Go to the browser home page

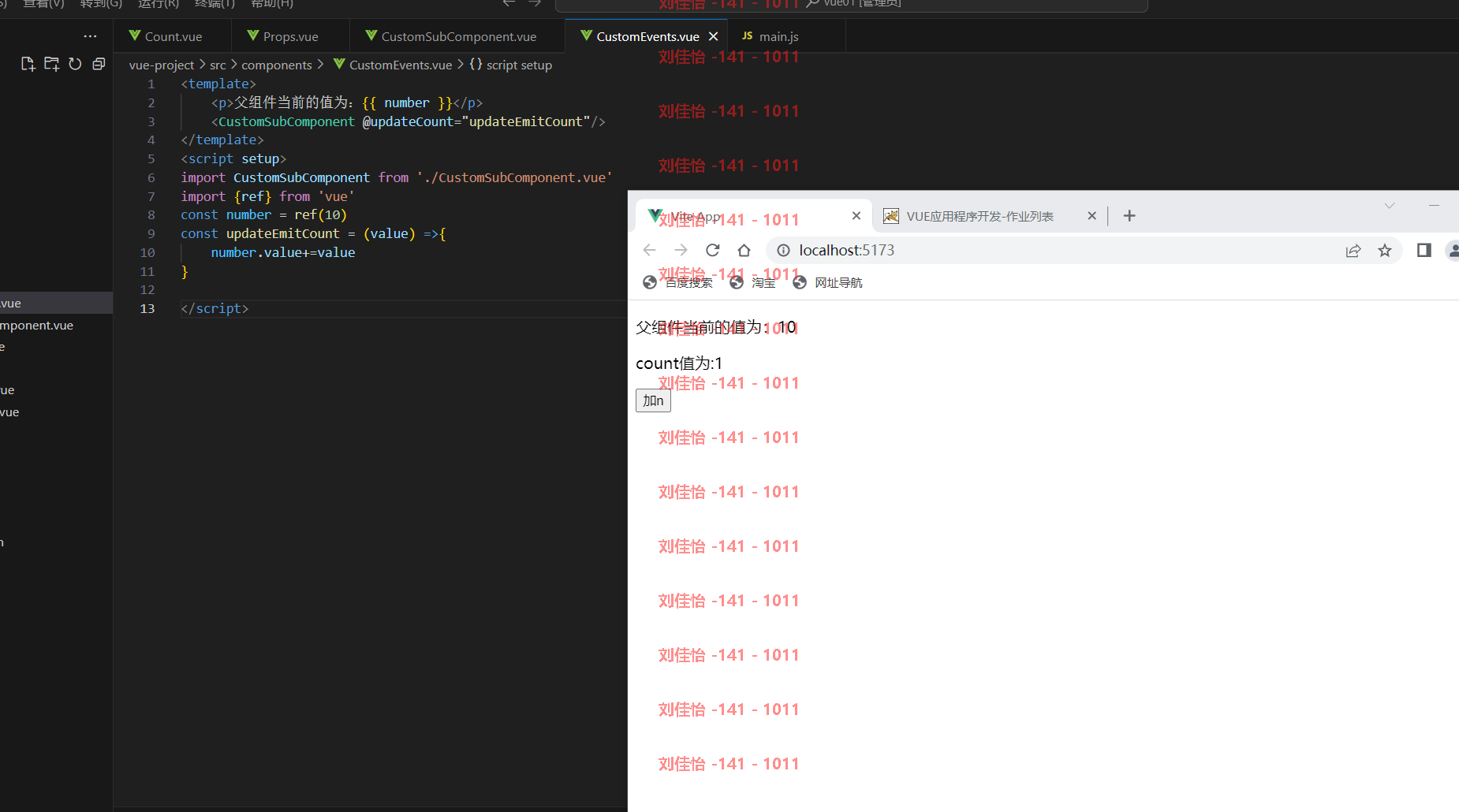tap(744, 250)
